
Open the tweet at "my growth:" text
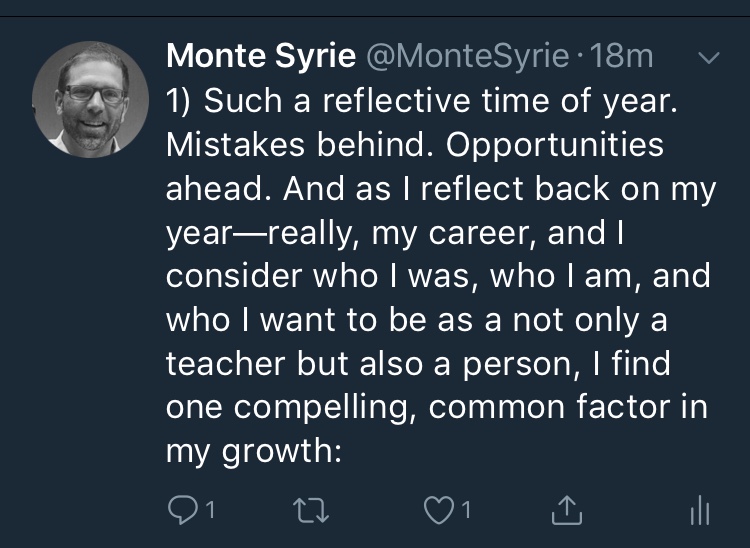tap(254, 452)
